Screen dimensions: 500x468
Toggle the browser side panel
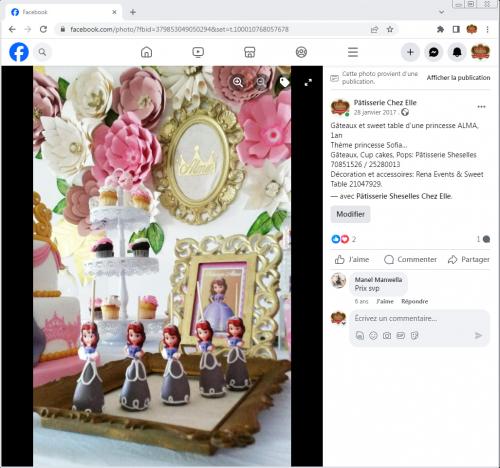coord(456,29)
